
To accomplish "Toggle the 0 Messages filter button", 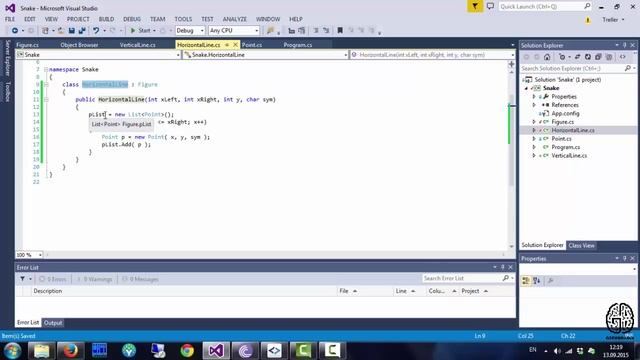I will pyautogui.click(x=141, y=279).
